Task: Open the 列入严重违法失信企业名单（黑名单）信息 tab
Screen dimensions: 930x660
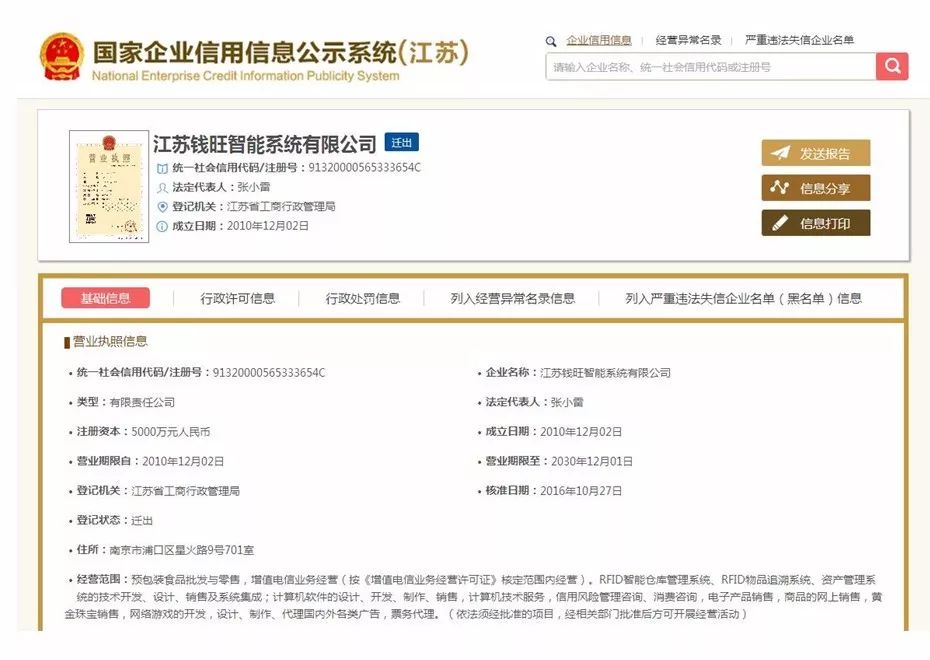Action: point(743,298)
